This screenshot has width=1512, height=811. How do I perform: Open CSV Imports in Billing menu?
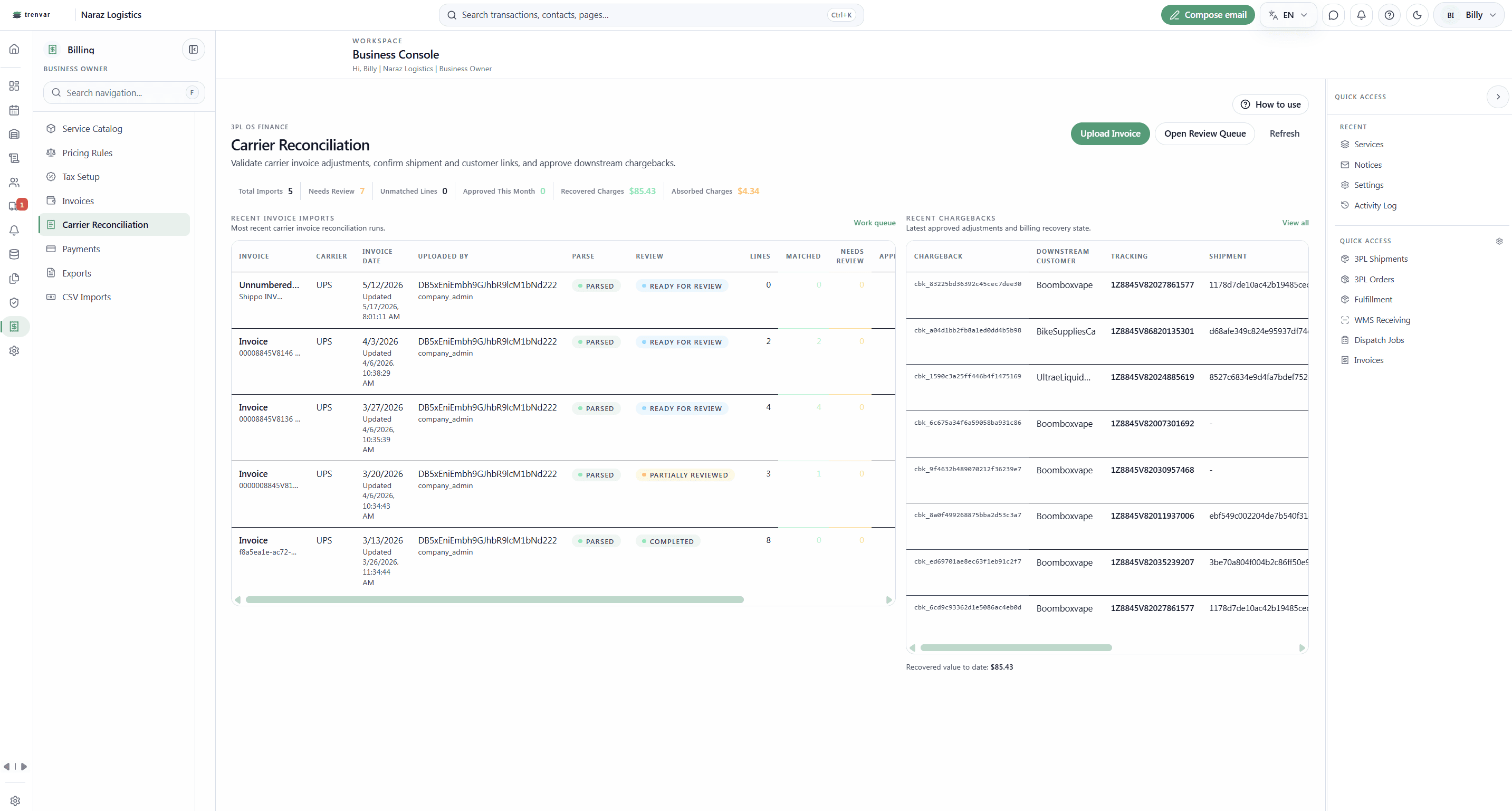pyautogui.click(x=114, y=297)
